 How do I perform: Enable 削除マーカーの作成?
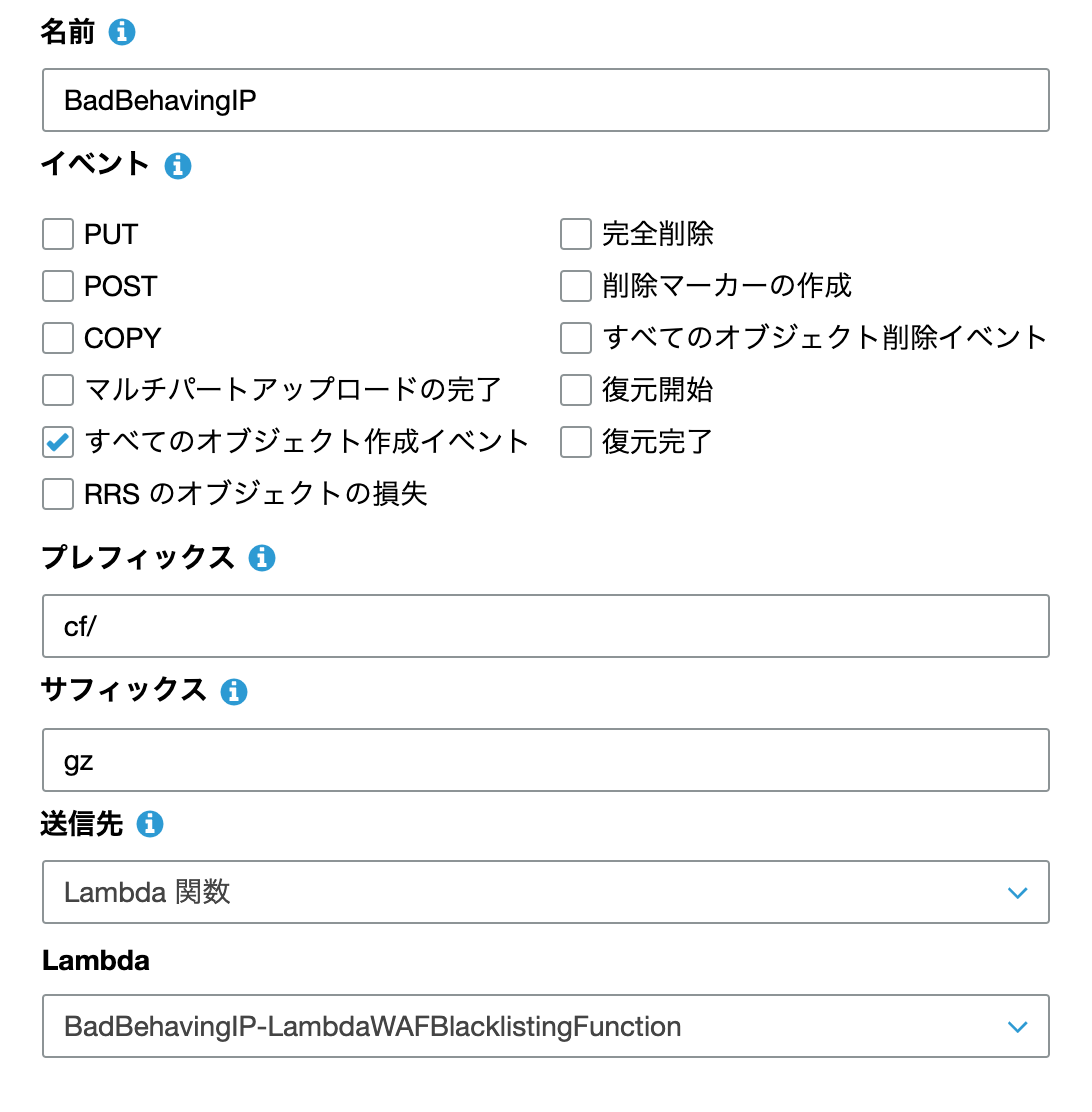575,285
